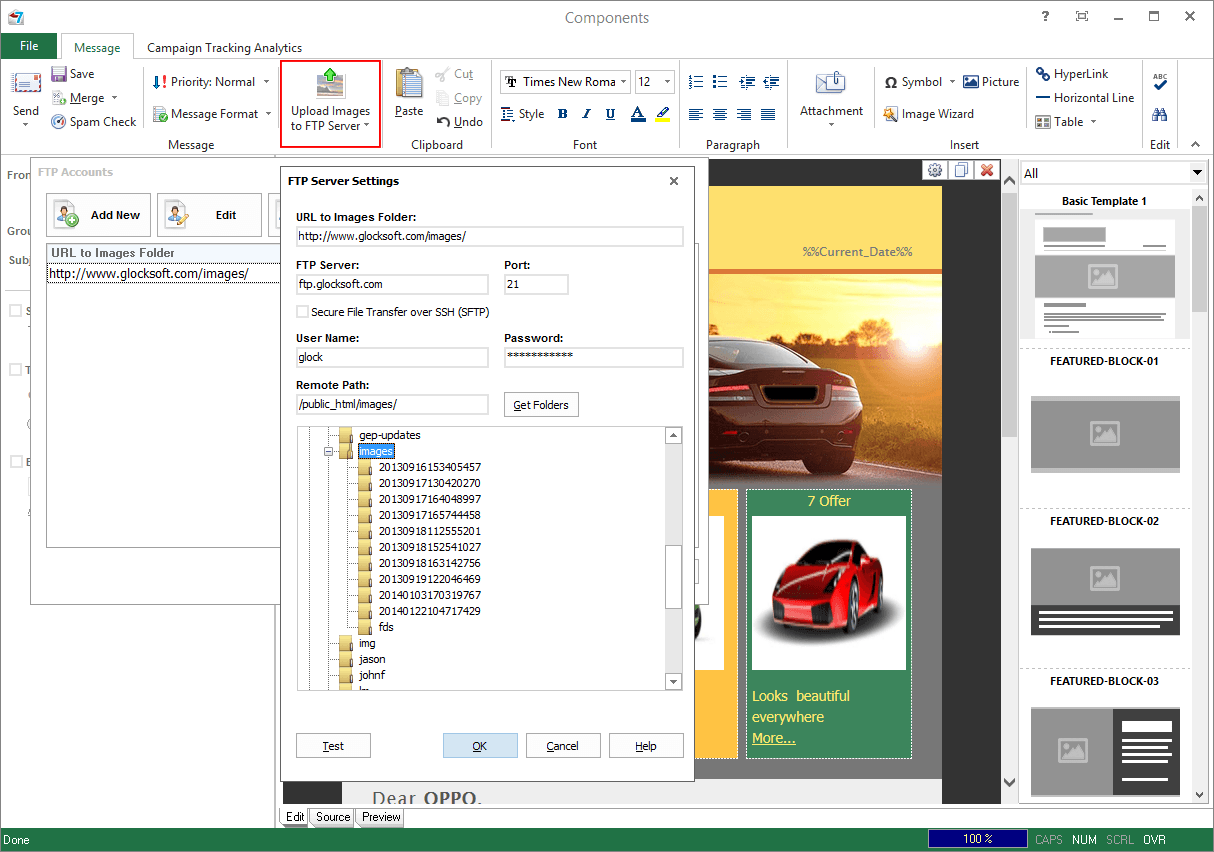Test the FTP server connection
1214x852 pixels.
[x=333, y=745]
